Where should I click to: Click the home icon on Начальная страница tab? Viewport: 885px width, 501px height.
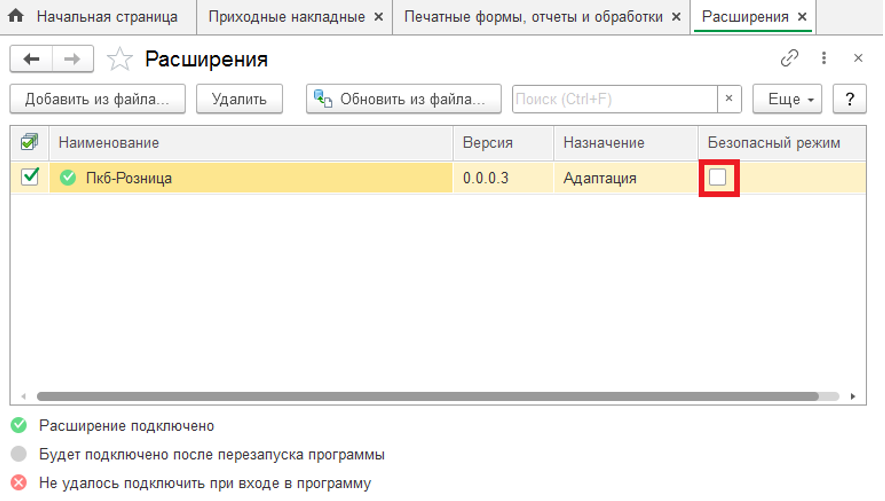click(16, 17)
